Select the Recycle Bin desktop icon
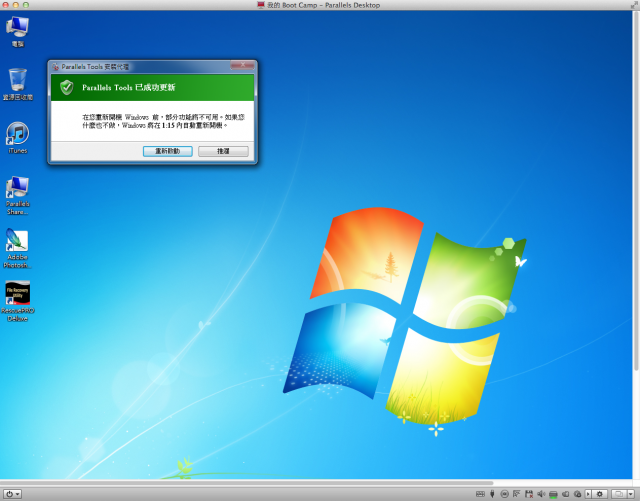Screen dimensions: 640x501 pos(18,84)
